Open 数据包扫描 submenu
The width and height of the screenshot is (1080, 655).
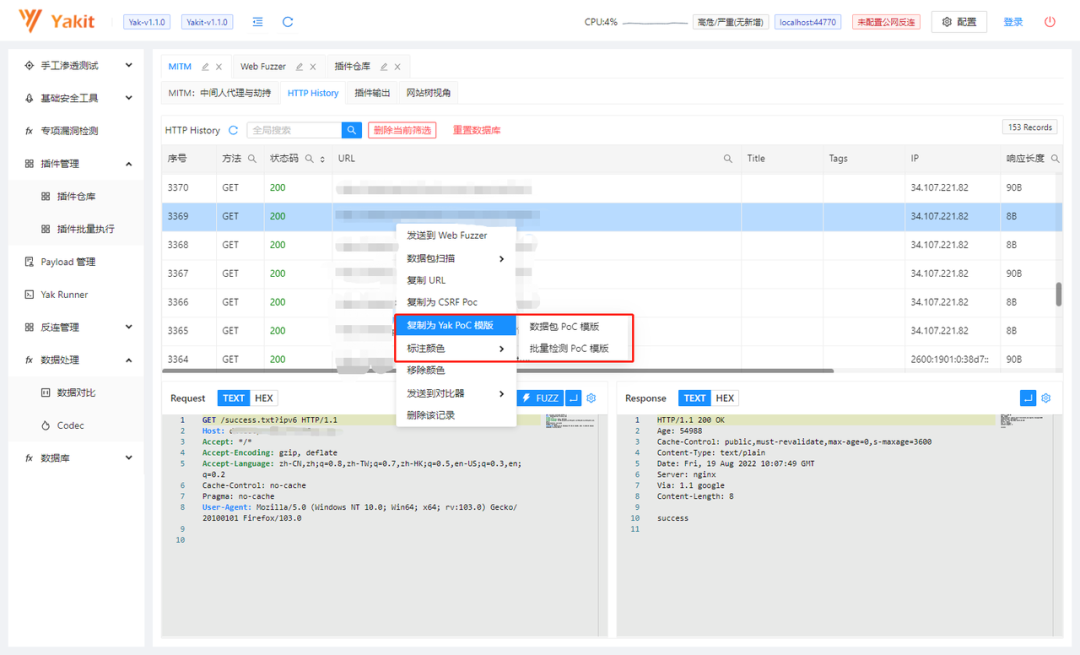coord(456,258)
